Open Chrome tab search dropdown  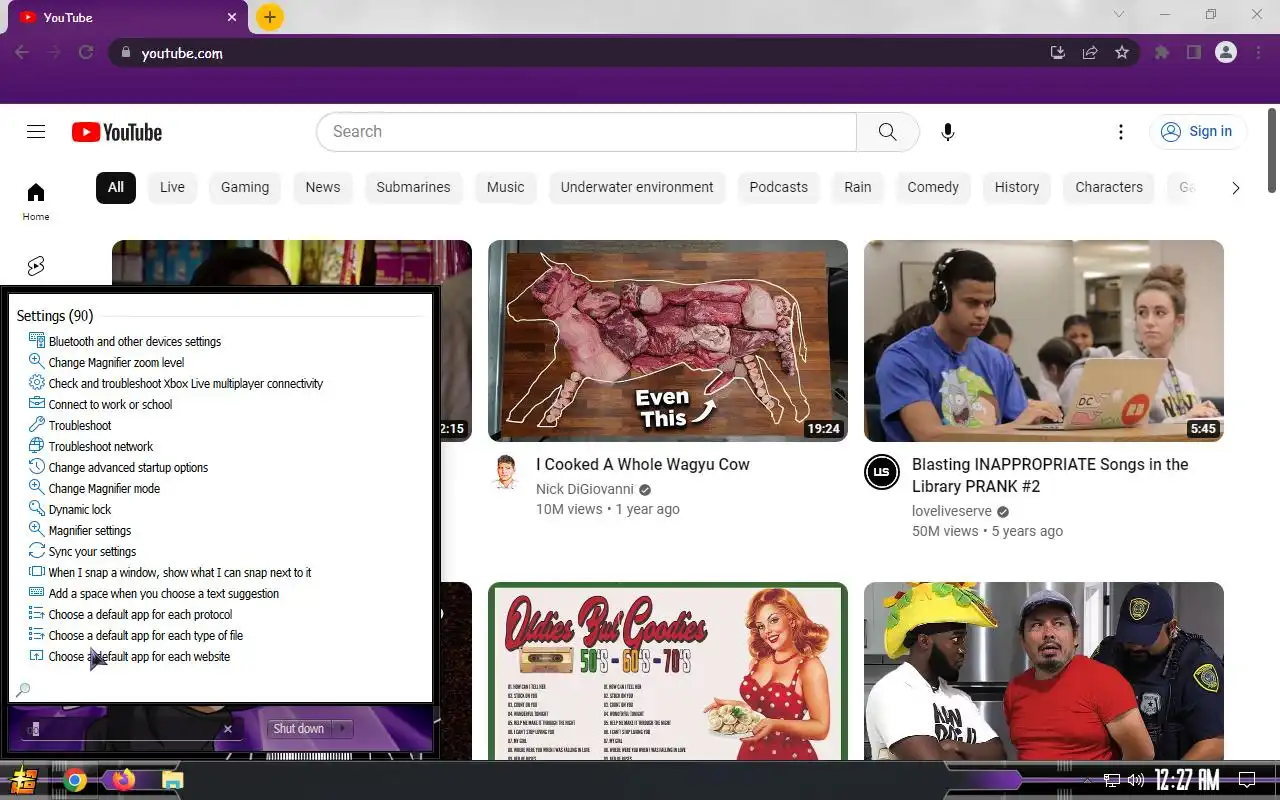pos(1119,14)
